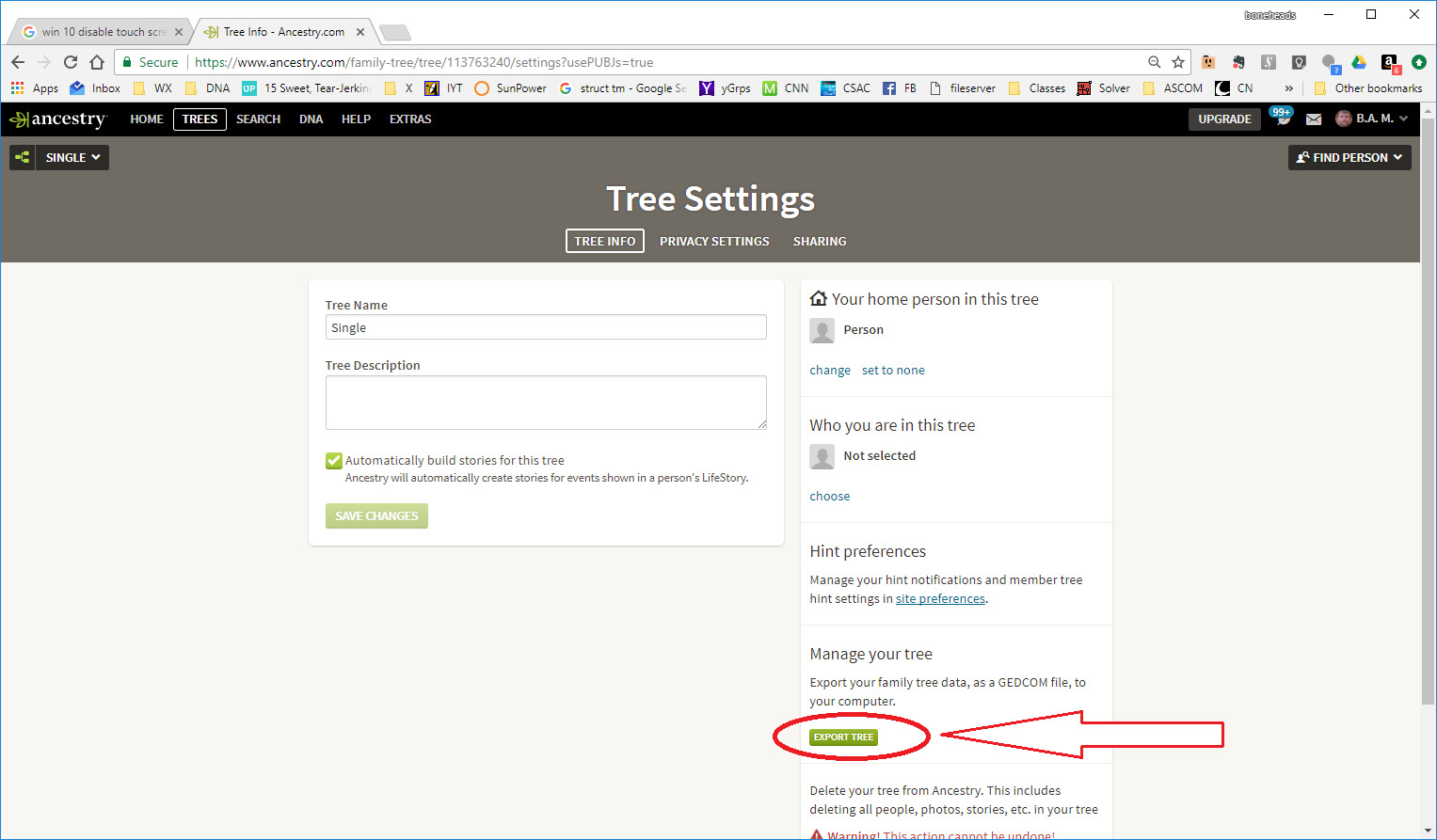Click the set to none link
This screenshot has height=840, width=1437.
(893, 371)
